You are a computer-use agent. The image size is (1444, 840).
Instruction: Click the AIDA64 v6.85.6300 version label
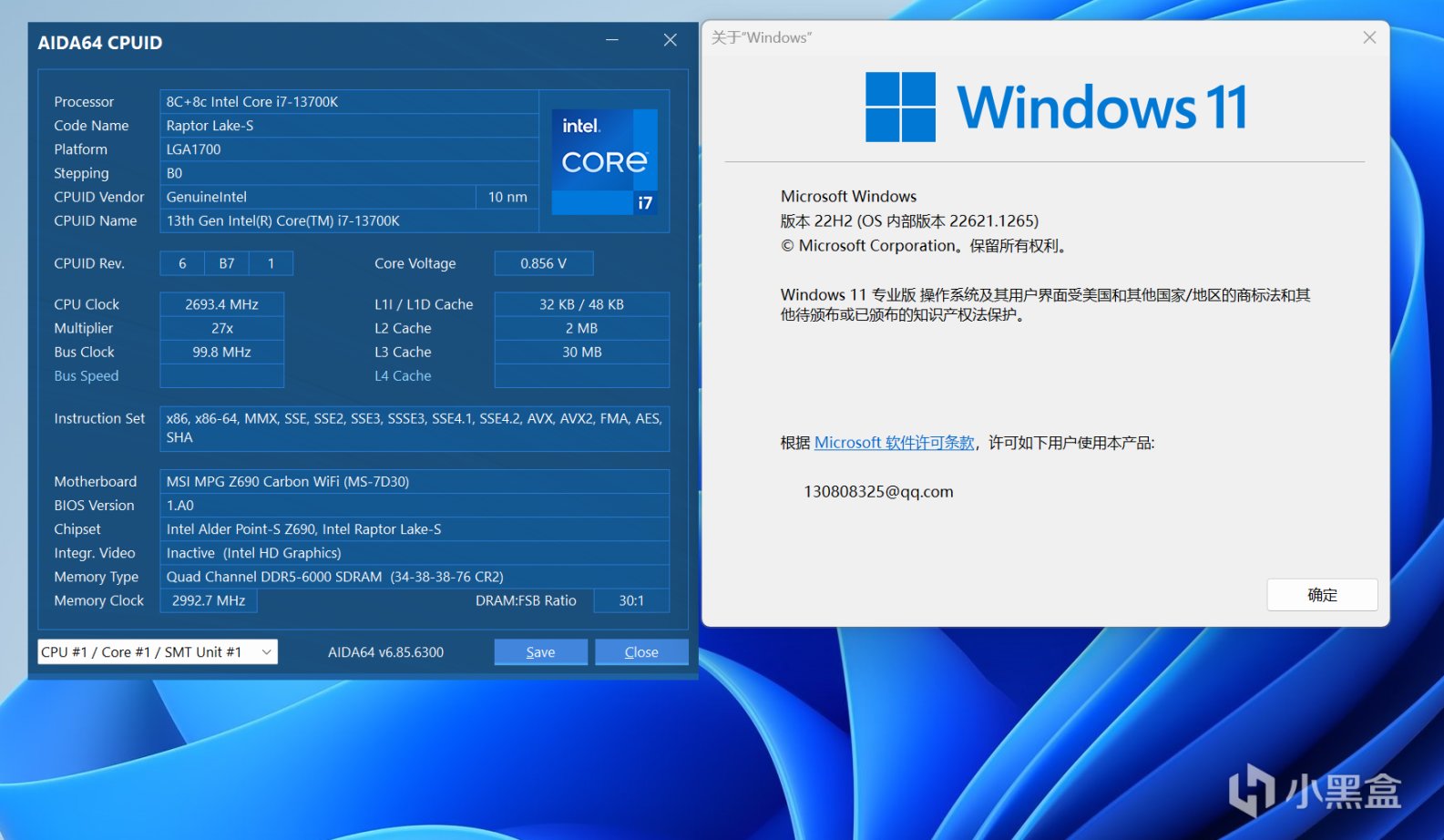tap(386, 652)
